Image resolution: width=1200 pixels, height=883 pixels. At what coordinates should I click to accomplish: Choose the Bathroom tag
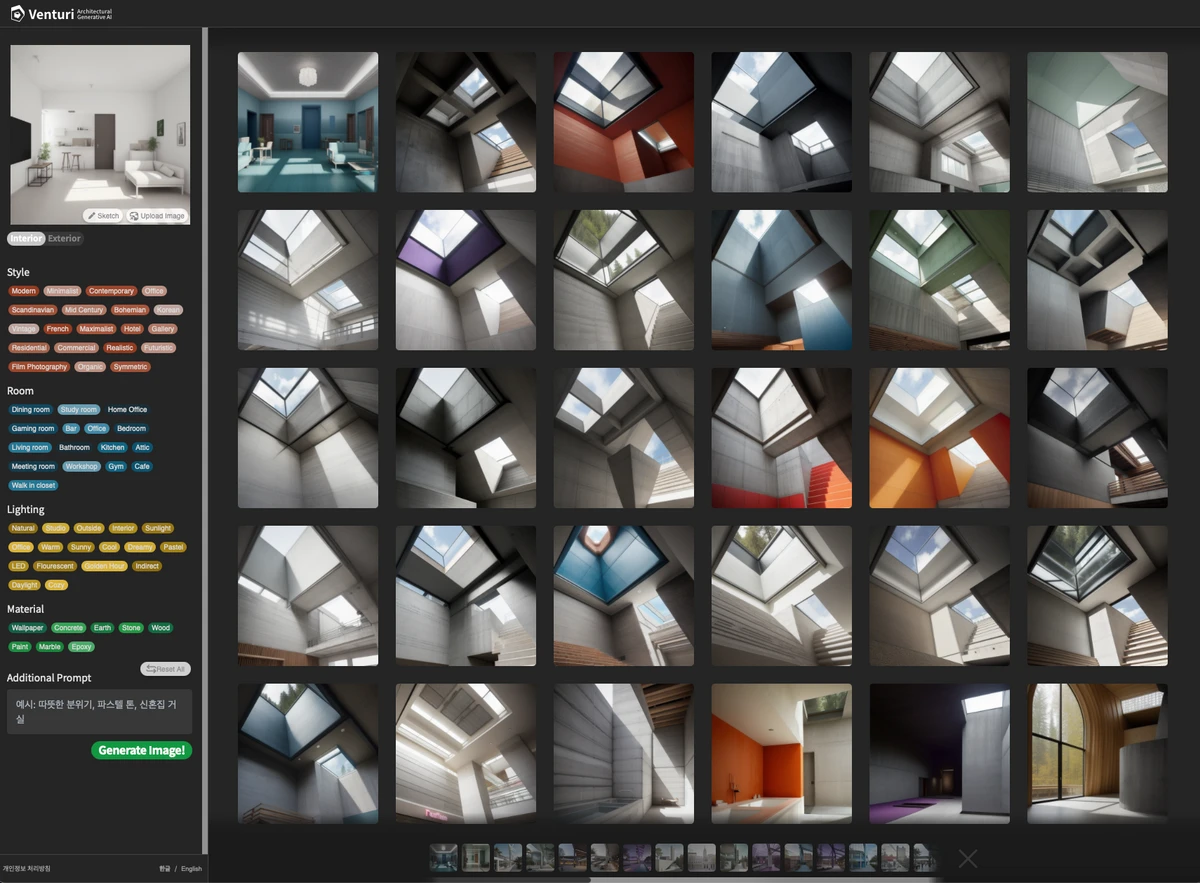tap(74, 448)
